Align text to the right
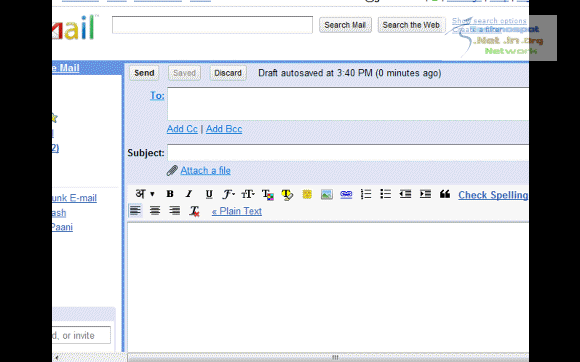This screenshot has width=580, height=362. 174,211
